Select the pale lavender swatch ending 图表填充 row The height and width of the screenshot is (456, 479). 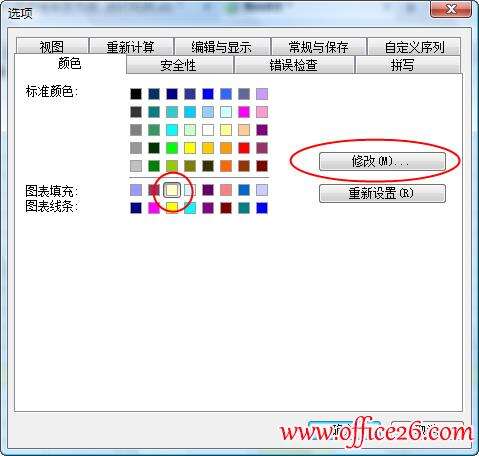(262, 190)
